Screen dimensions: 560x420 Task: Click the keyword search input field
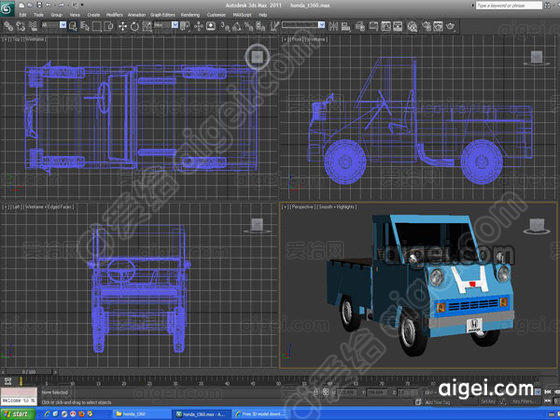click(x=509, y=5)
